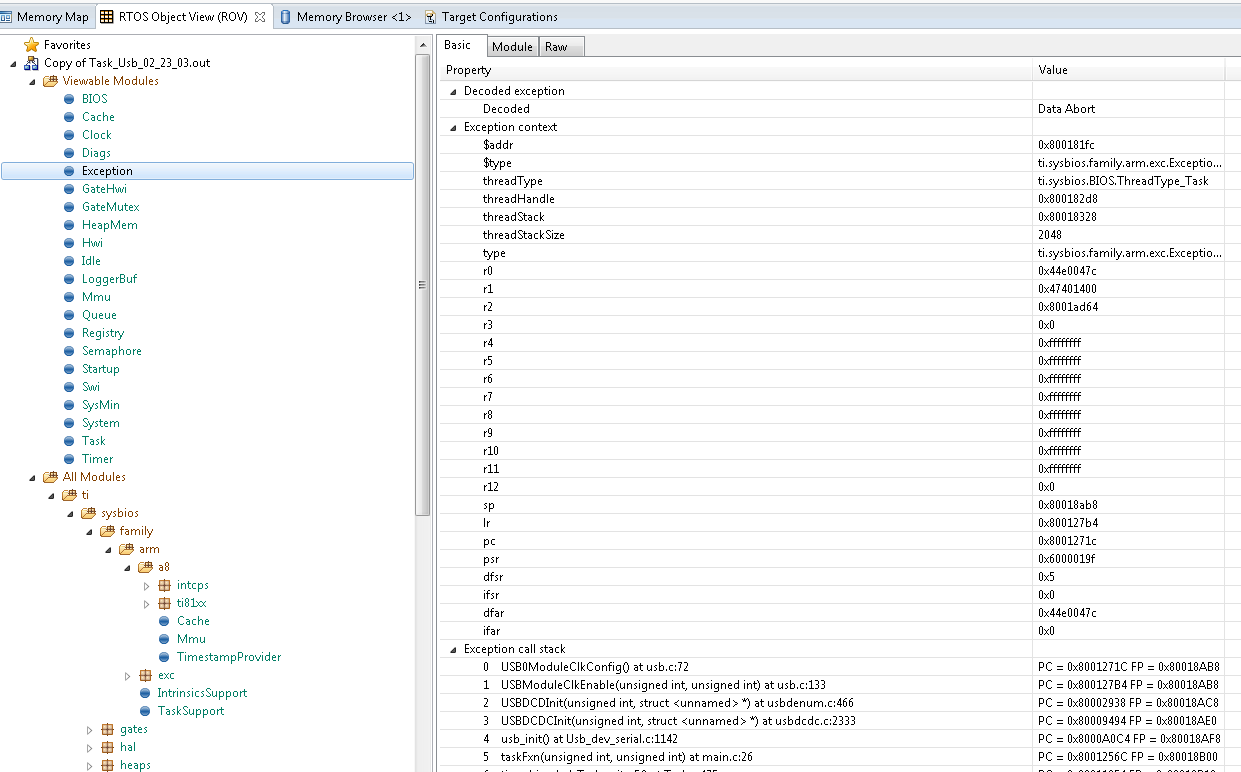Click the LoggerBuf module icon
The height and width of the screenshot is (772, 1241).
coord(69,279)
